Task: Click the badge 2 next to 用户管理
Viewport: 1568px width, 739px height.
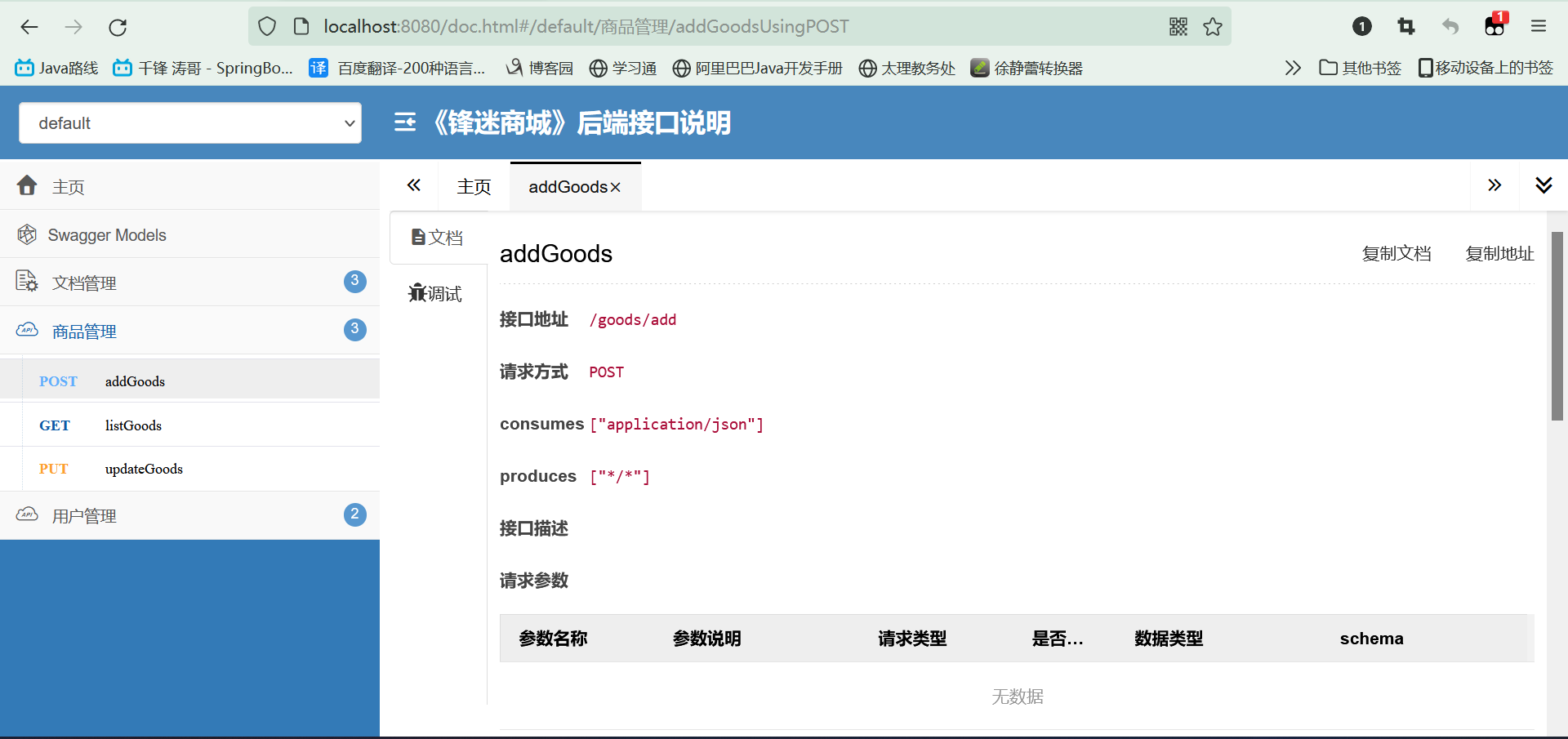Action: (x=354, y=514)
